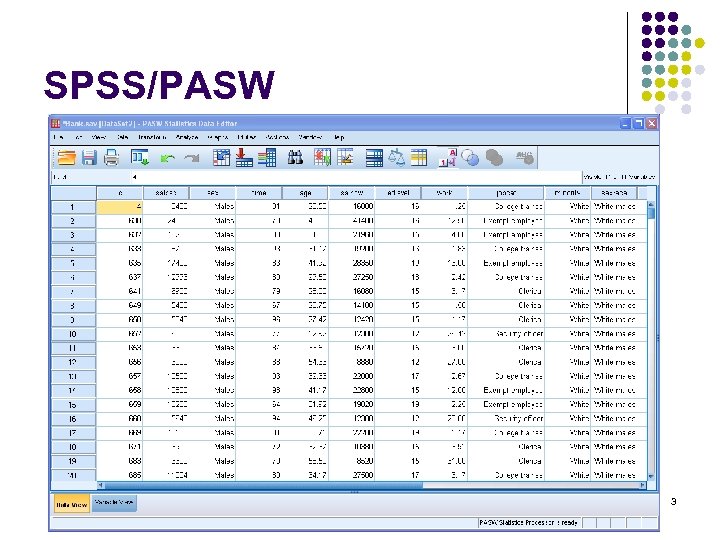Open the Utilities menu

[x=247, y=137]
